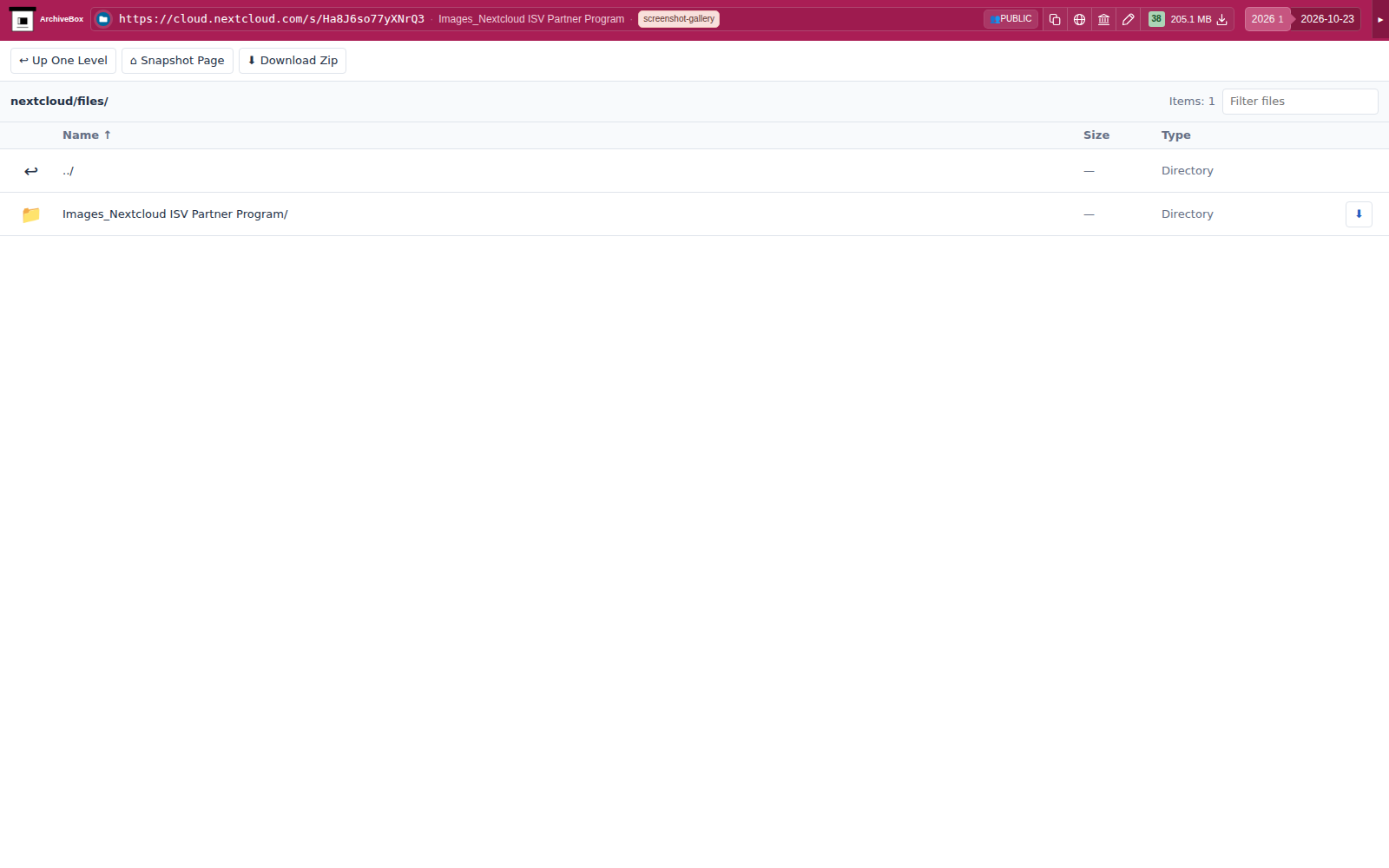Click the yellow folder icon
The width and height of the screenshot is (1389, 868).
(x=31, y=214)
